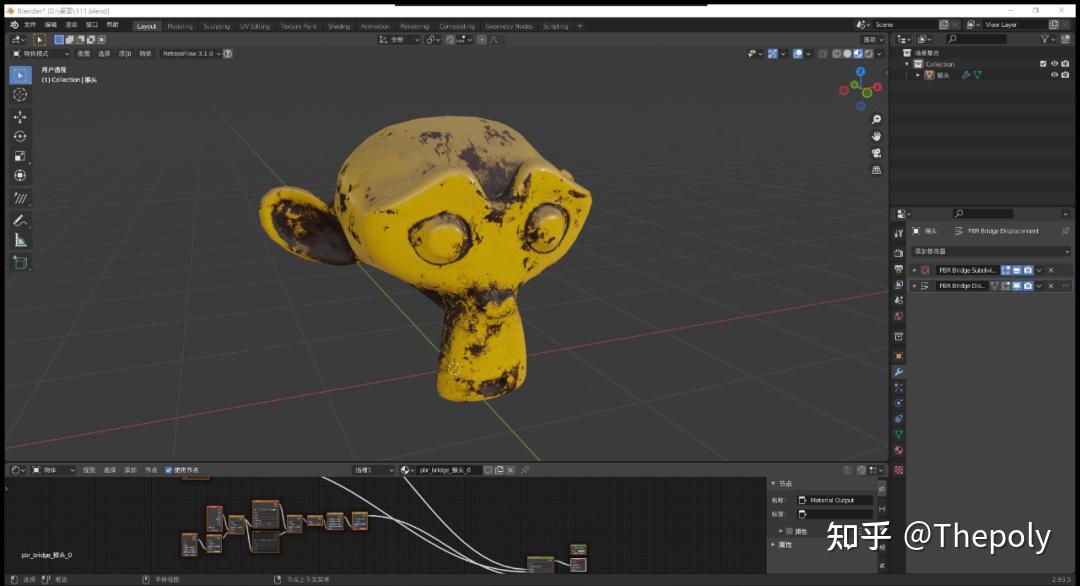The image size is (1080, 586).
Task: Expand the PBR Bridge Subdivision modifier panel
Action: click(x=914, y=270)
